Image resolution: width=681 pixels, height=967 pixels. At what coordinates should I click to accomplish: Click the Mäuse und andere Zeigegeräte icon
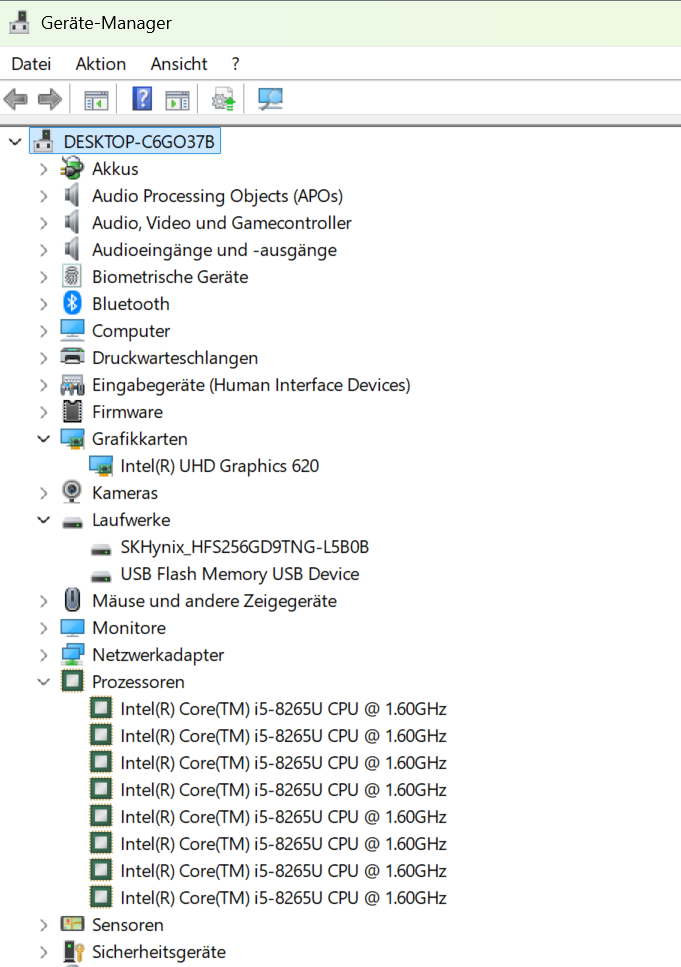point(72,600)
